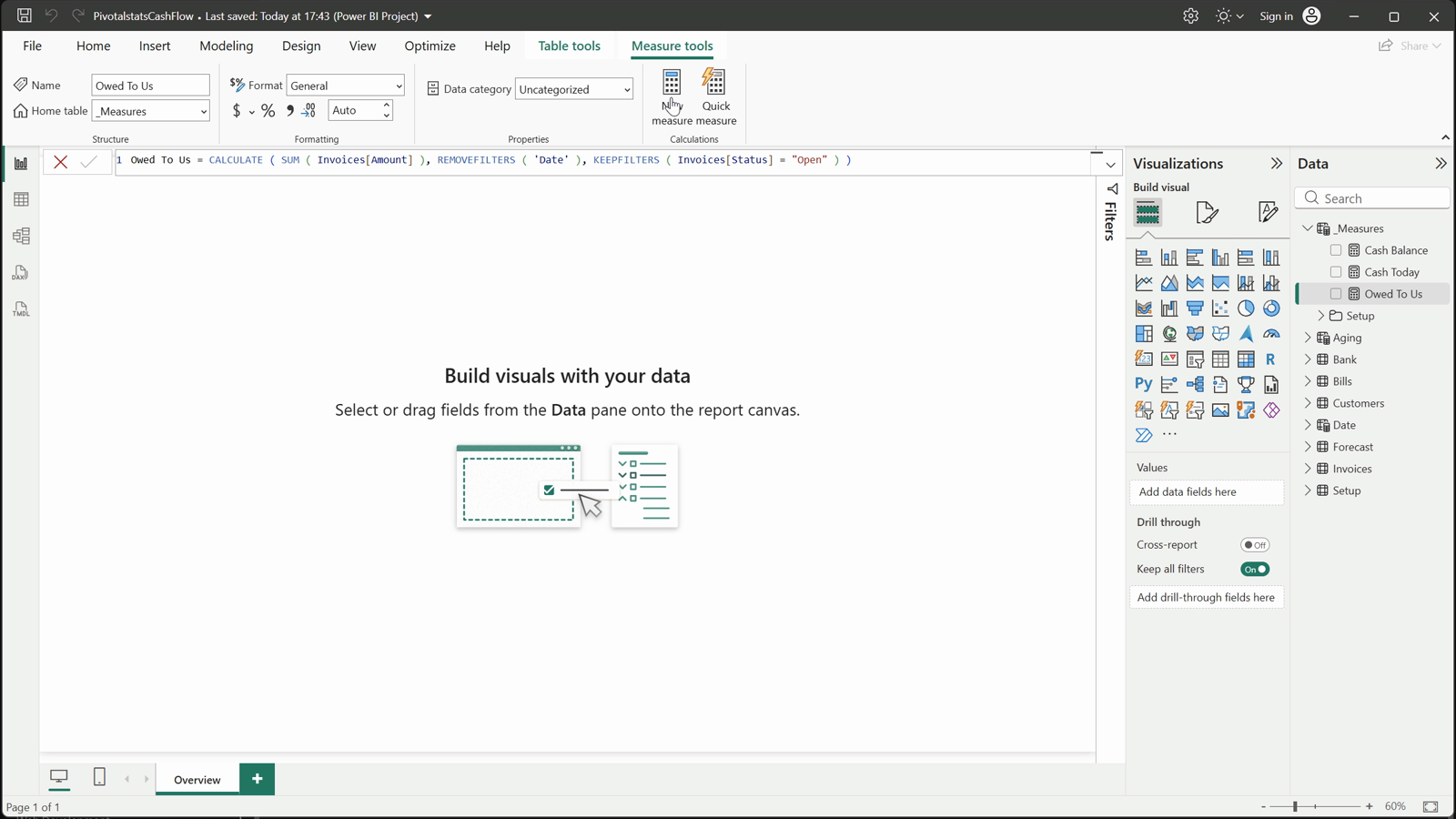
Task: Select the R script visual icon
Action: point(1271,359)
